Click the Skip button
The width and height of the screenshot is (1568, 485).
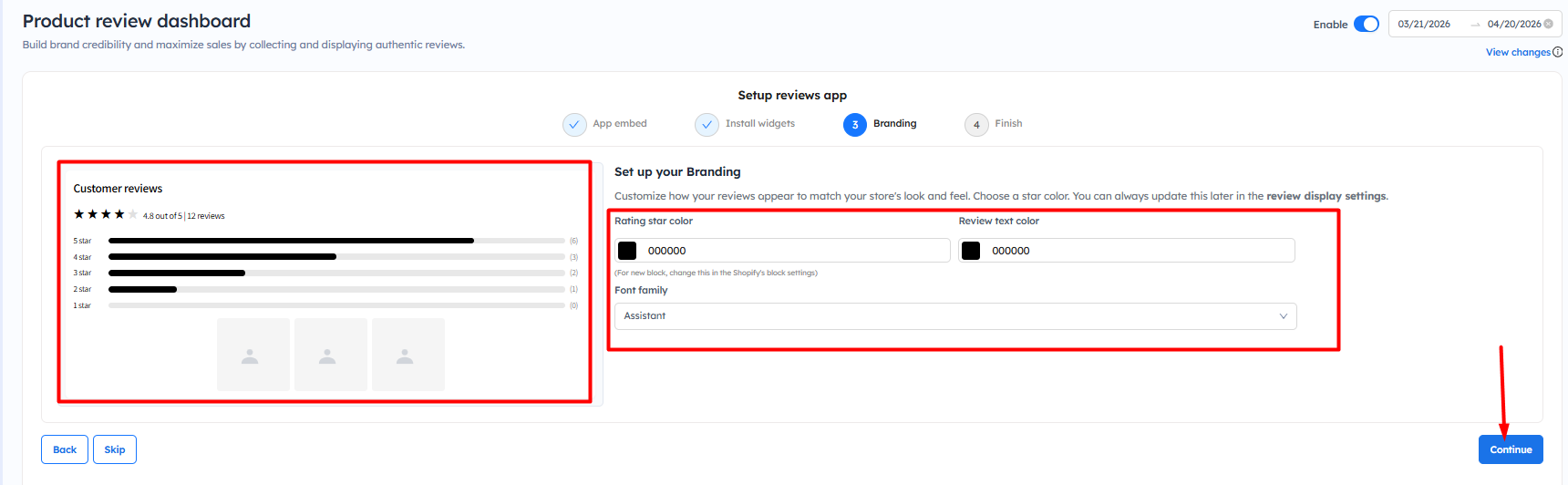tap(115, 449)
